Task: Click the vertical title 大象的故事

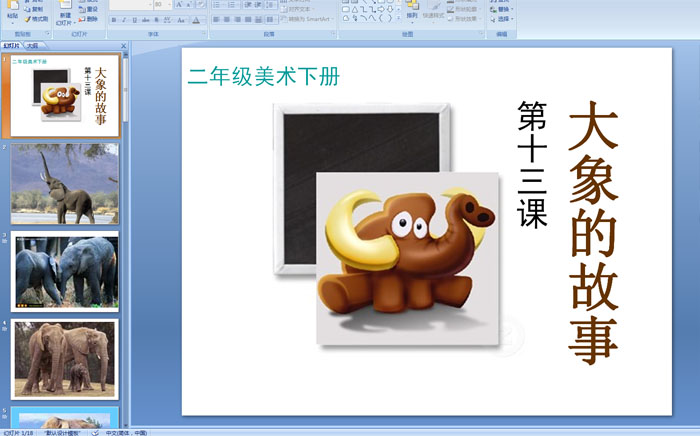Action: (593, 233)
